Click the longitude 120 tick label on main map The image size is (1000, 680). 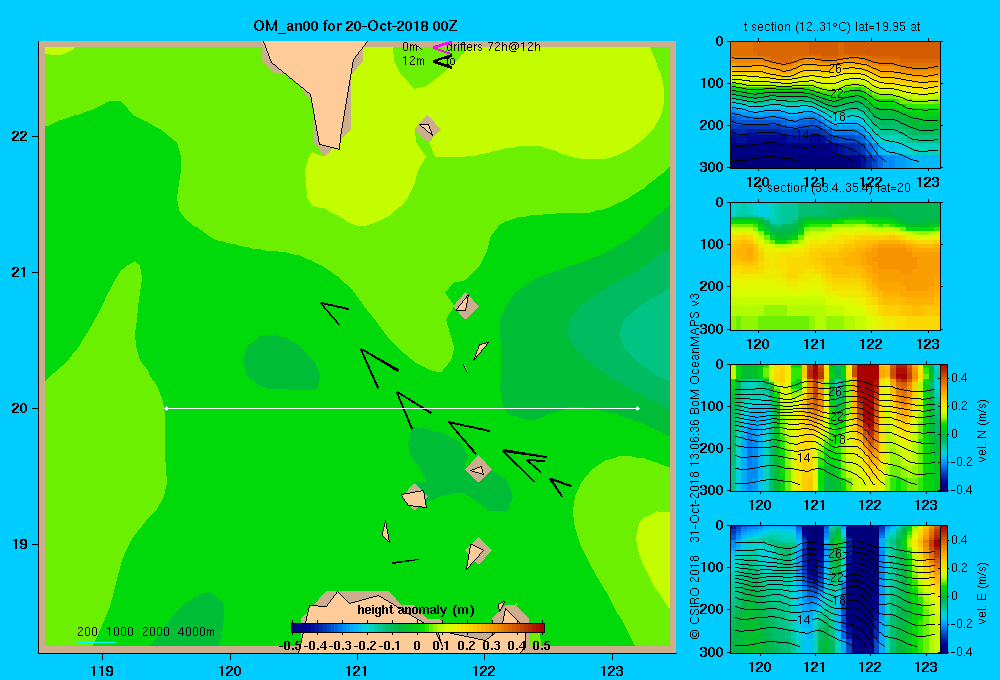point(230,670)
